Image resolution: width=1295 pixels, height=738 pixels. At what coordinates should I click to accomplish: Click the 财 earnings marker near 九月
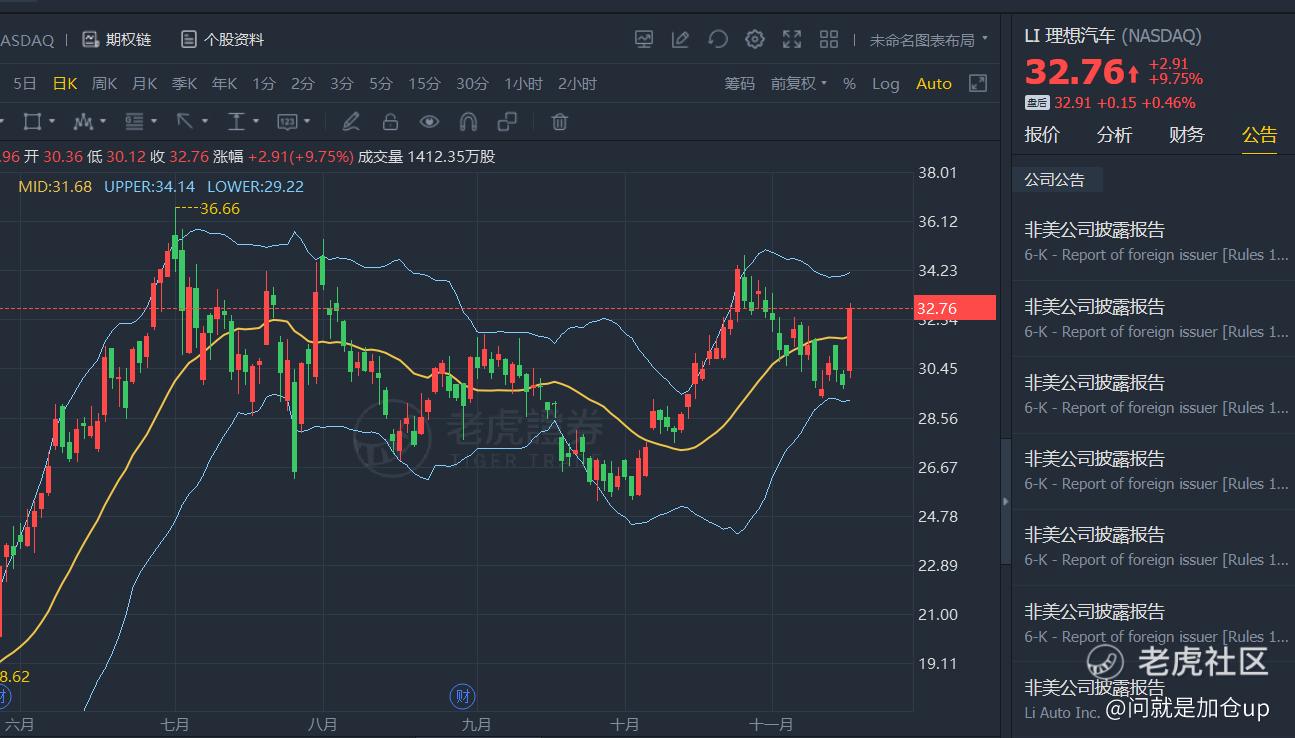pos(462,696)
